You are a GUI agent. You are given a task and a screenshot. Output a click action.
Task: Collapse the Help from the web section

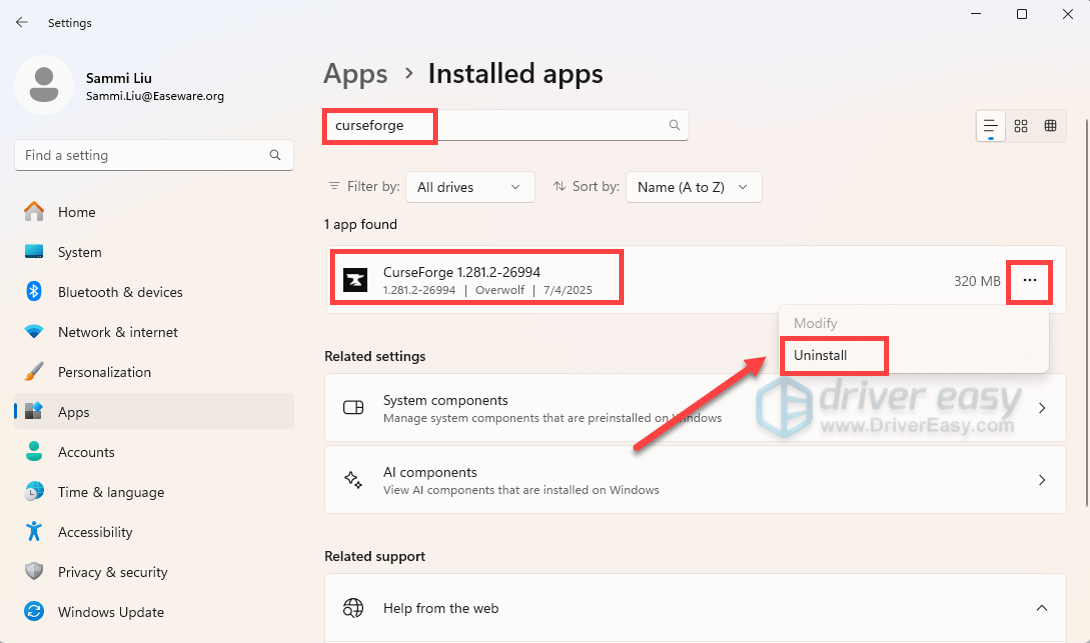1042,608
